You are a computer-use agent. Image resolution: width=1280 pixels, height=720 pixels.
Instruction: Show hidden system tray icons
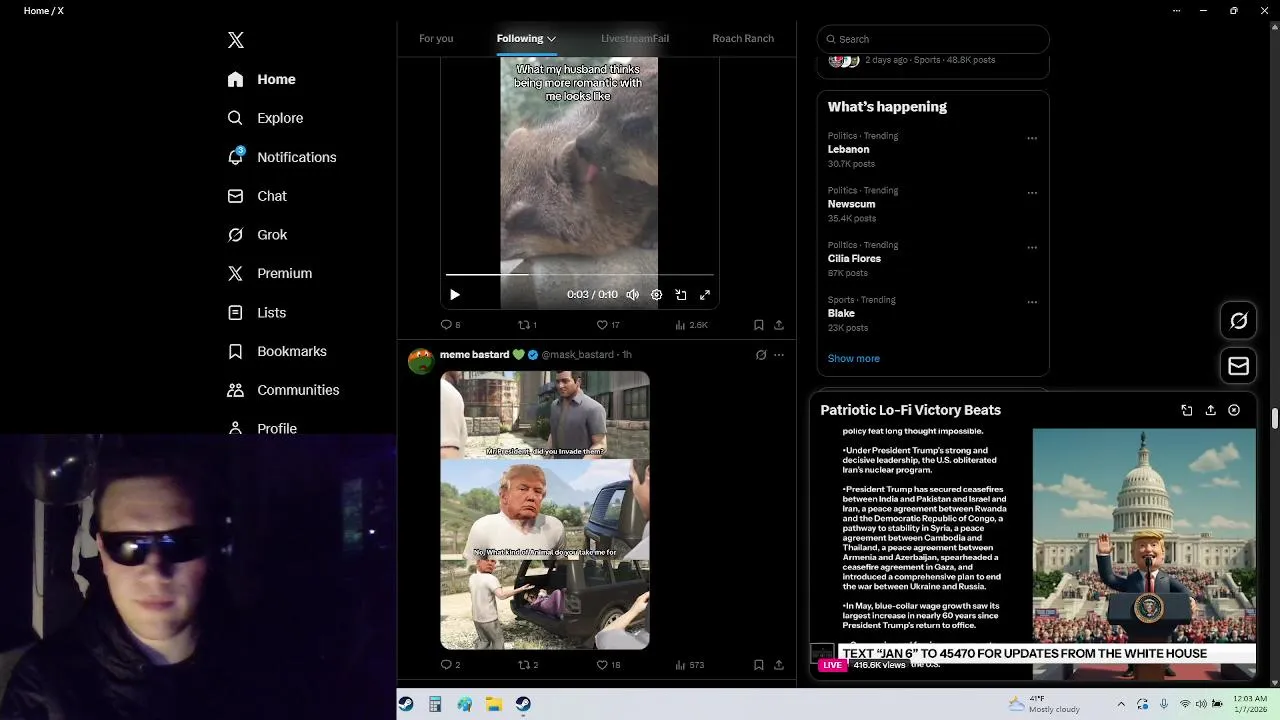click(1121, 704)
